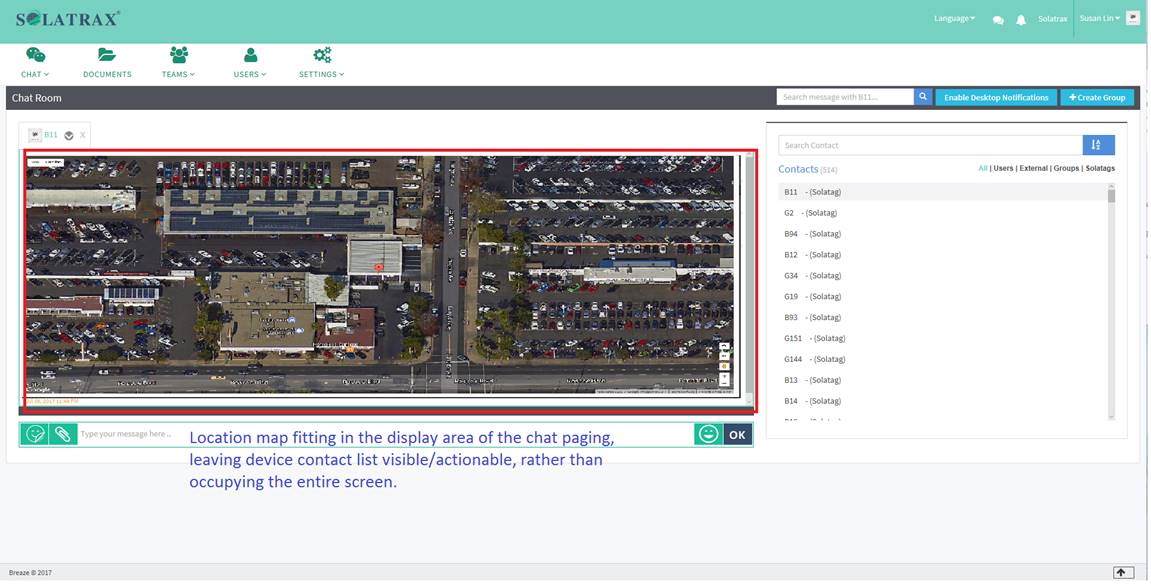Click the Create Group button
1151x584 pixels.
click(x=1097, y=97)
